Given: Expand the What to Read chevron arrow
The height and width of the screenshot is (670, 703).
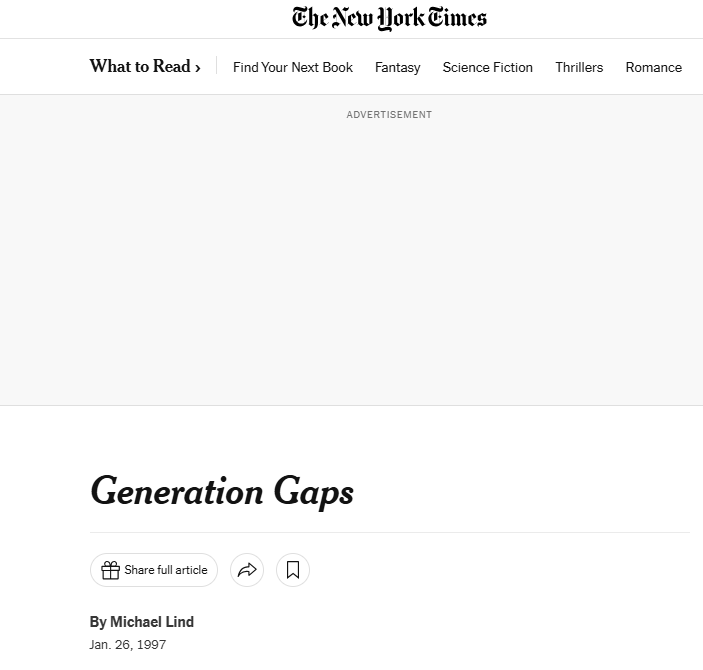Looking at the screenshot, I should (x=198, y=68).
